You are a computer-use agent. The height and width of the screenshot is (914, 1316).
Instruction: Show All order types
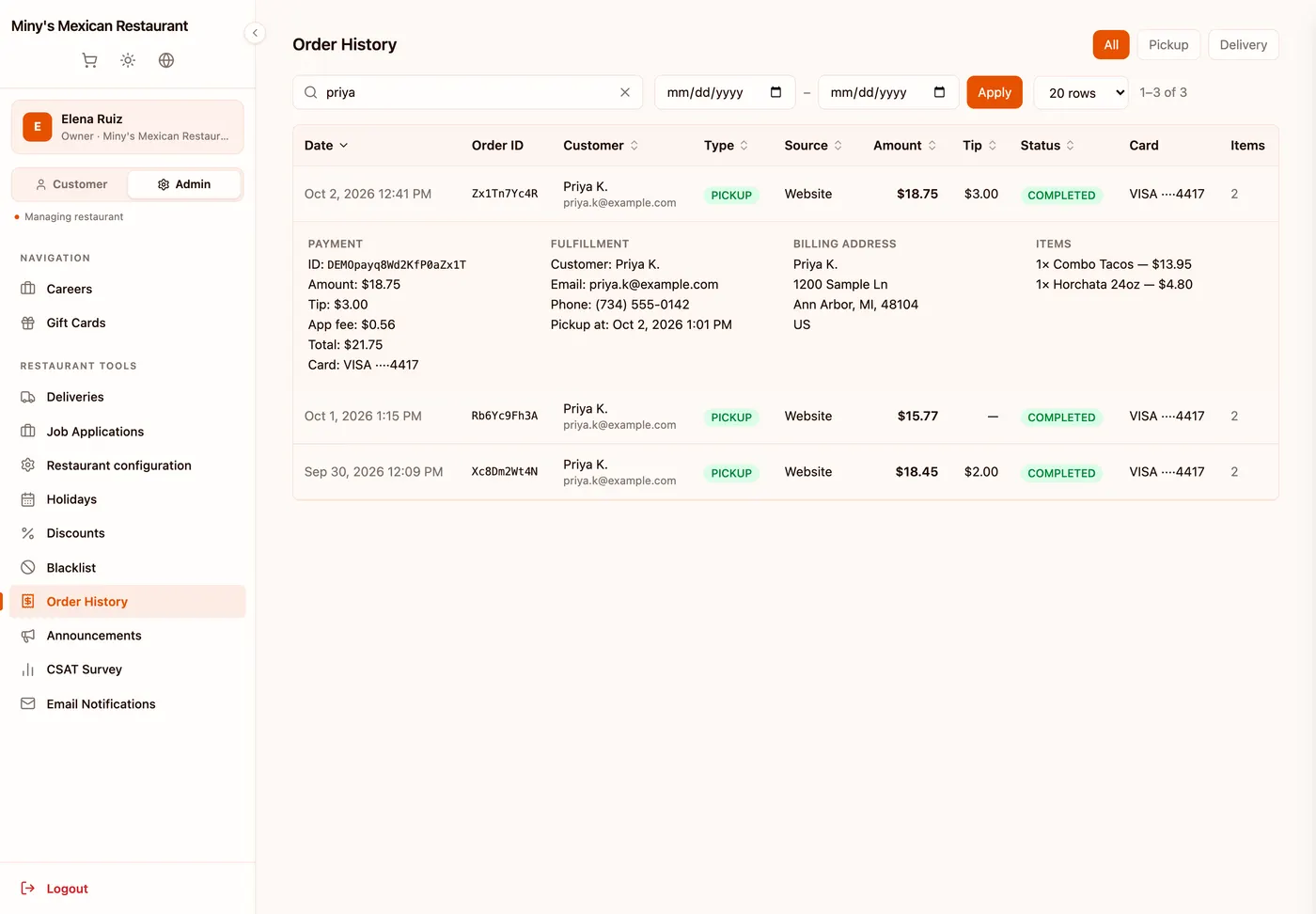[x=1111, y=45]
